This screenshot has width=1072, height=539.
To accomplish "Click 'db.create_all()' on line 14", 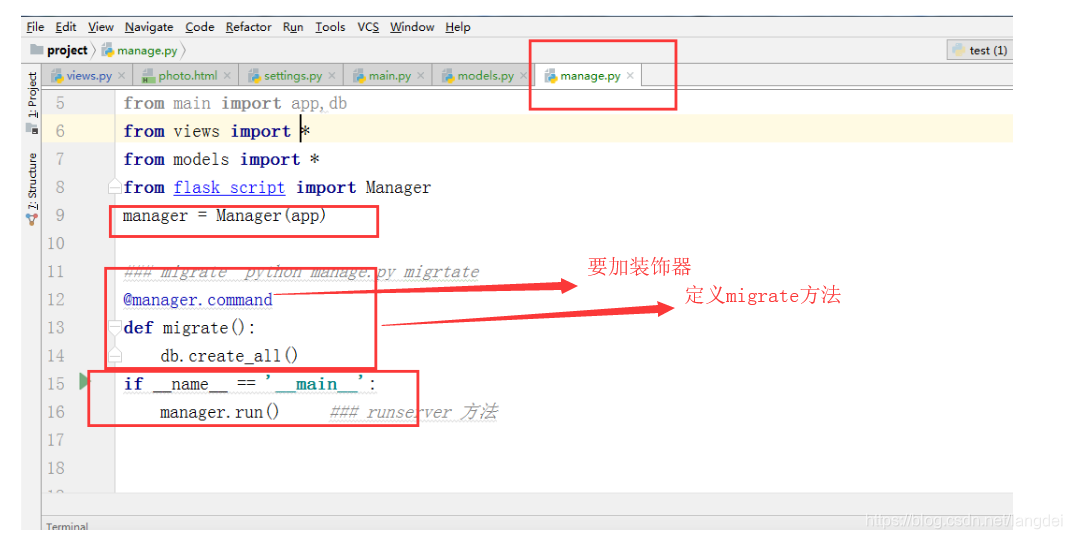I will [x=229, y=356].
